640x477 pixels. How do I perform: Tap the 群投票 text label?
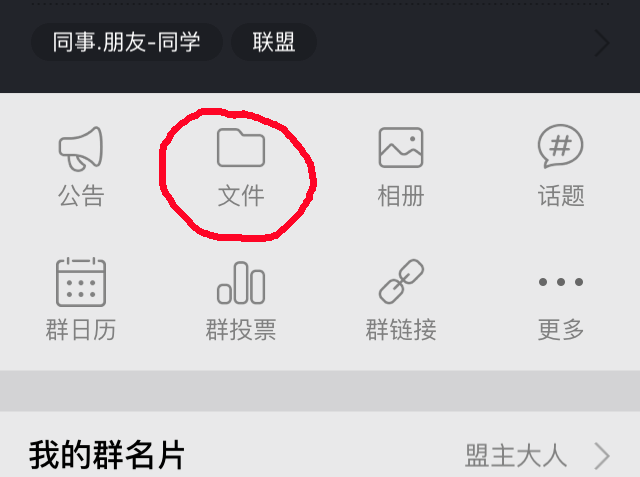point(241,330)
